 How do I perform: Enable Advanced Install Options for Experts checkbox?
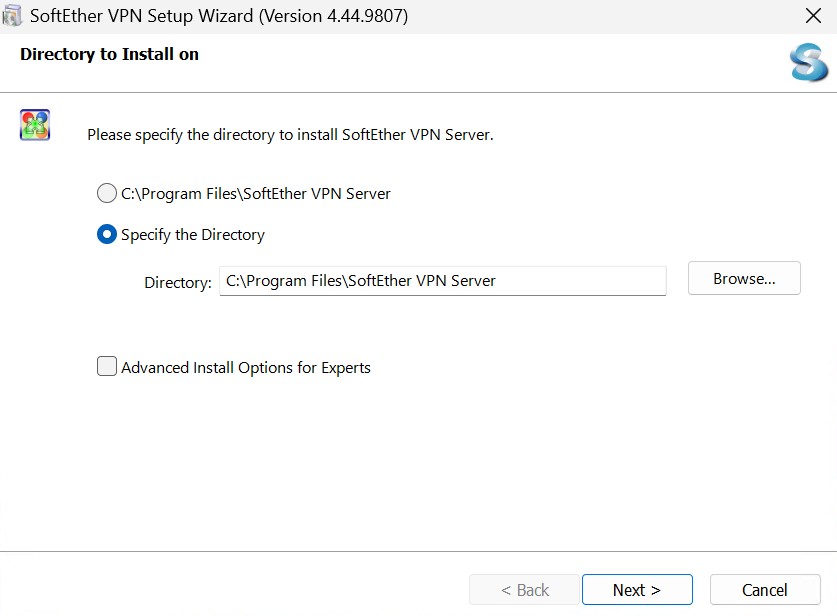coord(106,367)
